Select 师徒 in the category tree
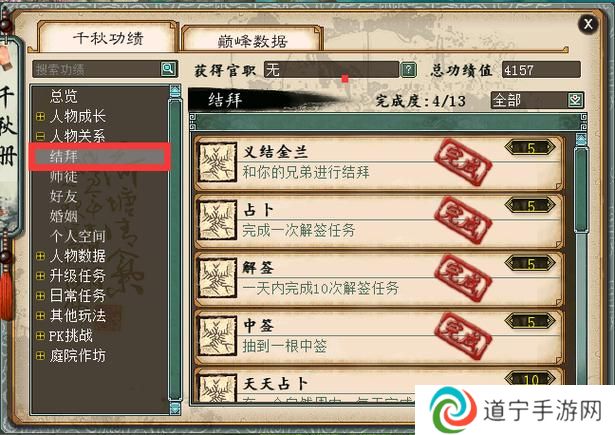This screenshot has width=615, height=435. pos(64,177)
